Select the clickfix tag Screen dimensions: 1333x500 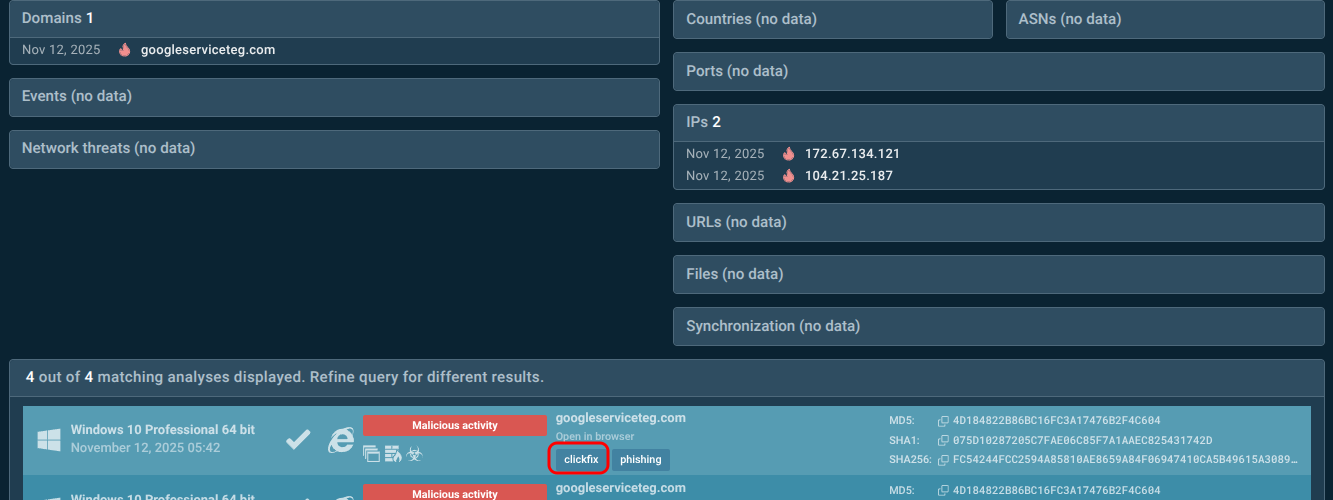580,460
